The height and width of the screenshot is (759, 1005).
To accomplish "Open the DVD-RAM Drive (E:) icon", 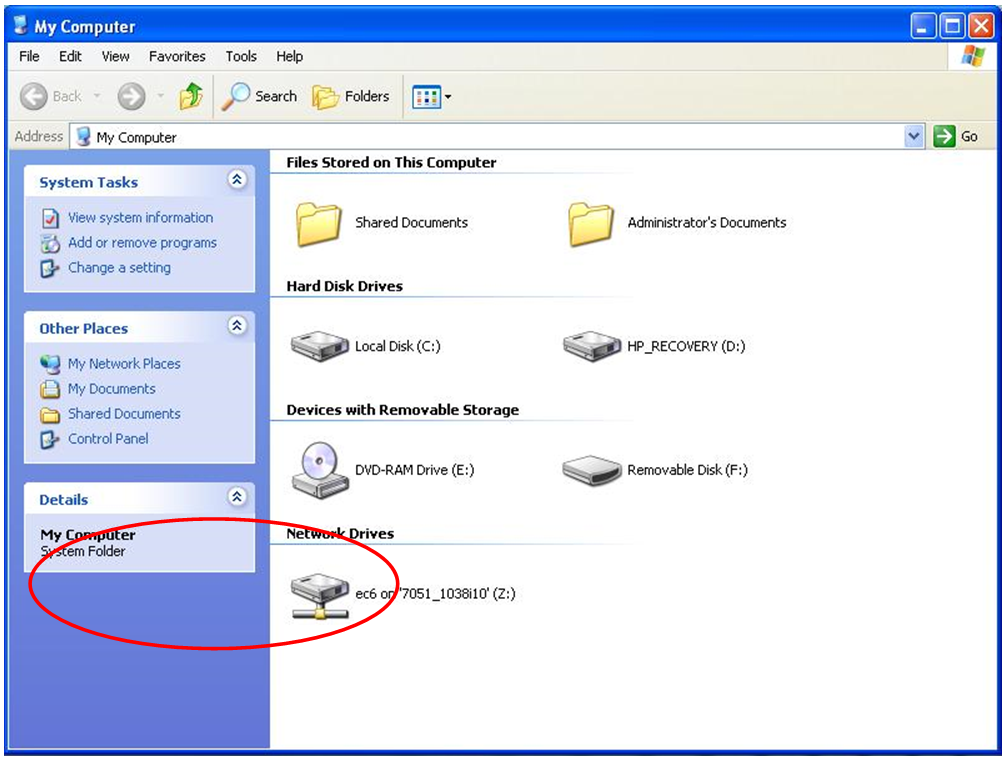I will point(320,469).
